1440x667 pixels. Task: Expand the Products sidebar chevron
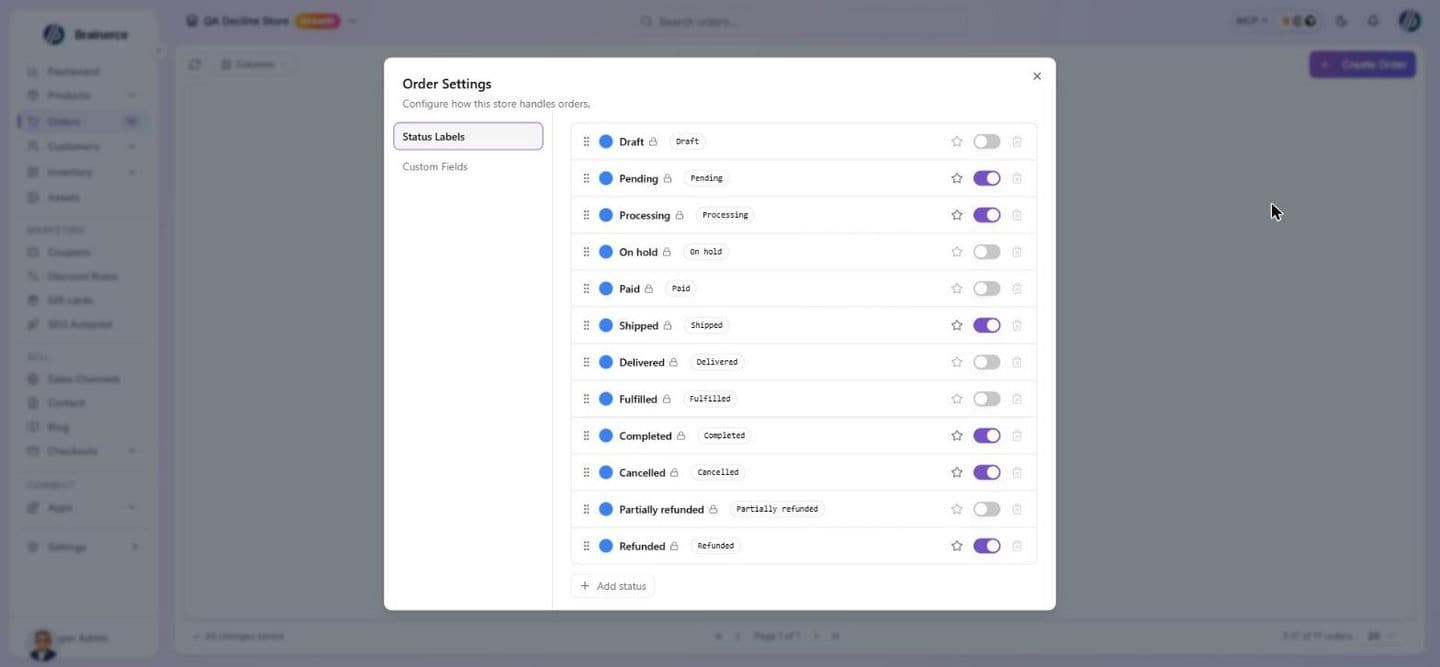132,96
